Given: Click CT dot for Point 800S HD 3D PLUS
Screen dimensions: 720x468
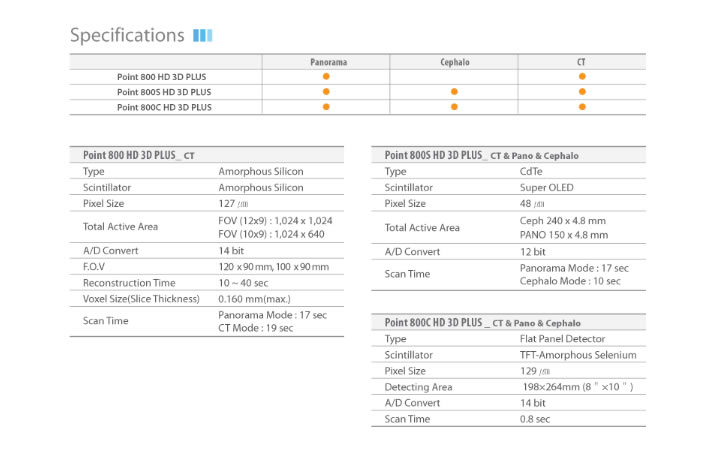Looking at the screenshot, I should (582, 91).
